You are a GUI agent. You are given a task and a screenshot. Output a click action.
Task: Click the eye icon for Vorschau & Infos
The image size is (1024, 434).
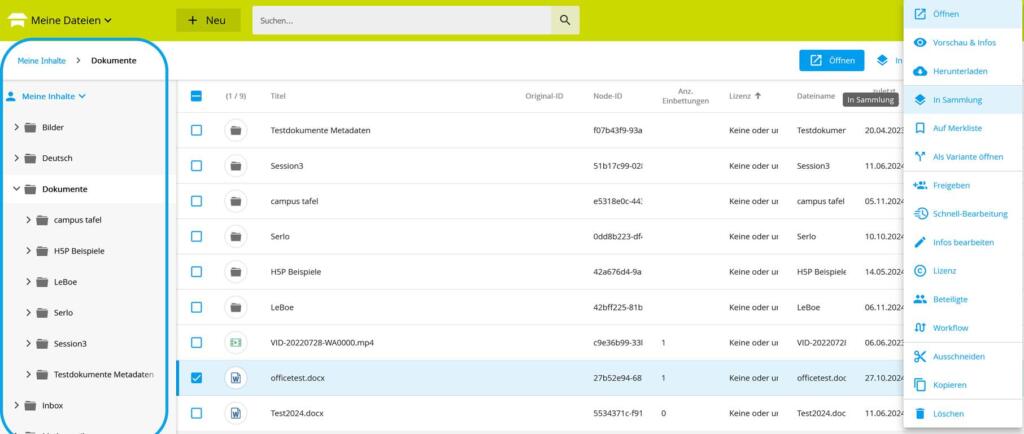920,42
